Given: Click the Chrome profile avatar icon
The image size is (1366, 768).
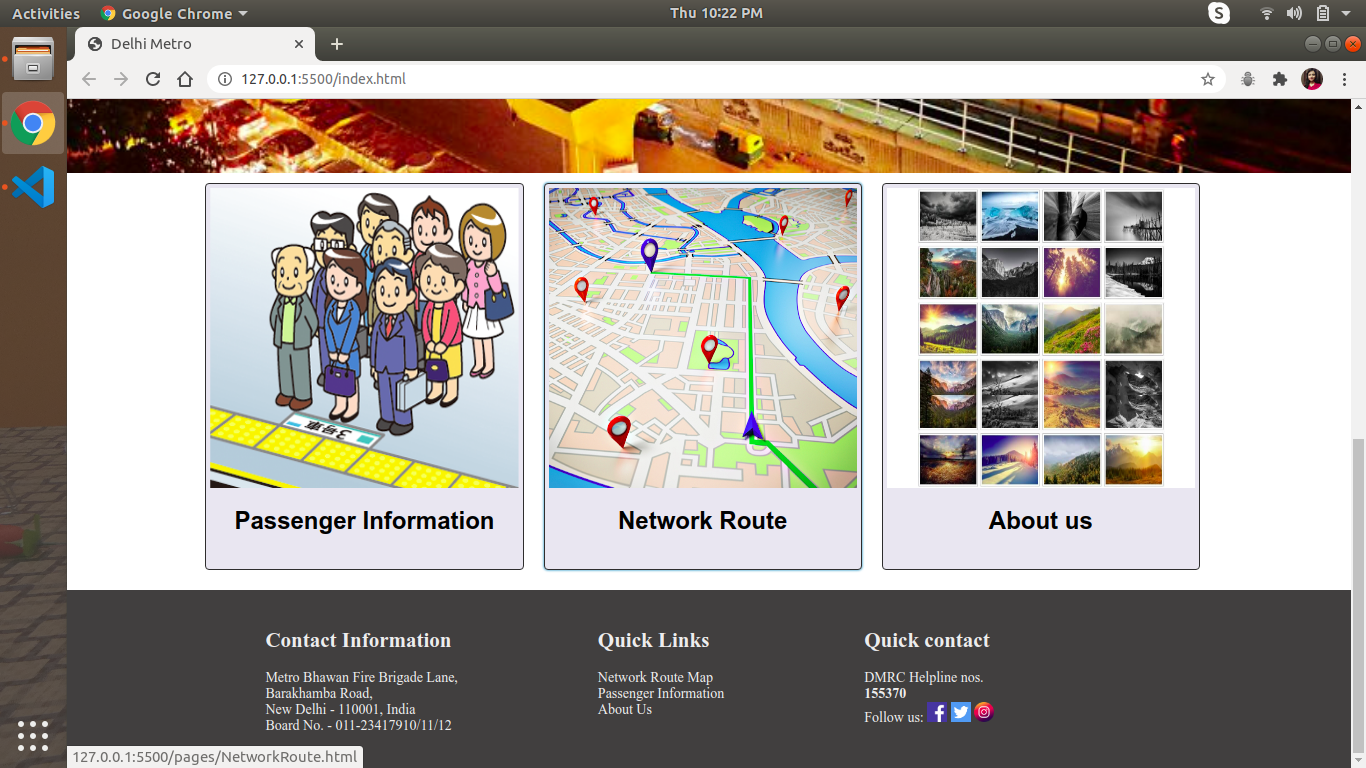Looking at the screenshot, I should (x=1312, y=78).
